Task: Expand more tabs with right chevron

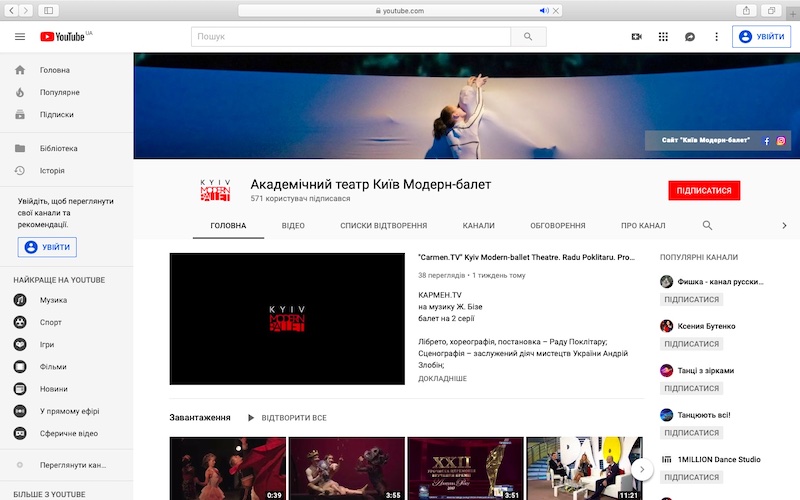Action: (784, 226)
